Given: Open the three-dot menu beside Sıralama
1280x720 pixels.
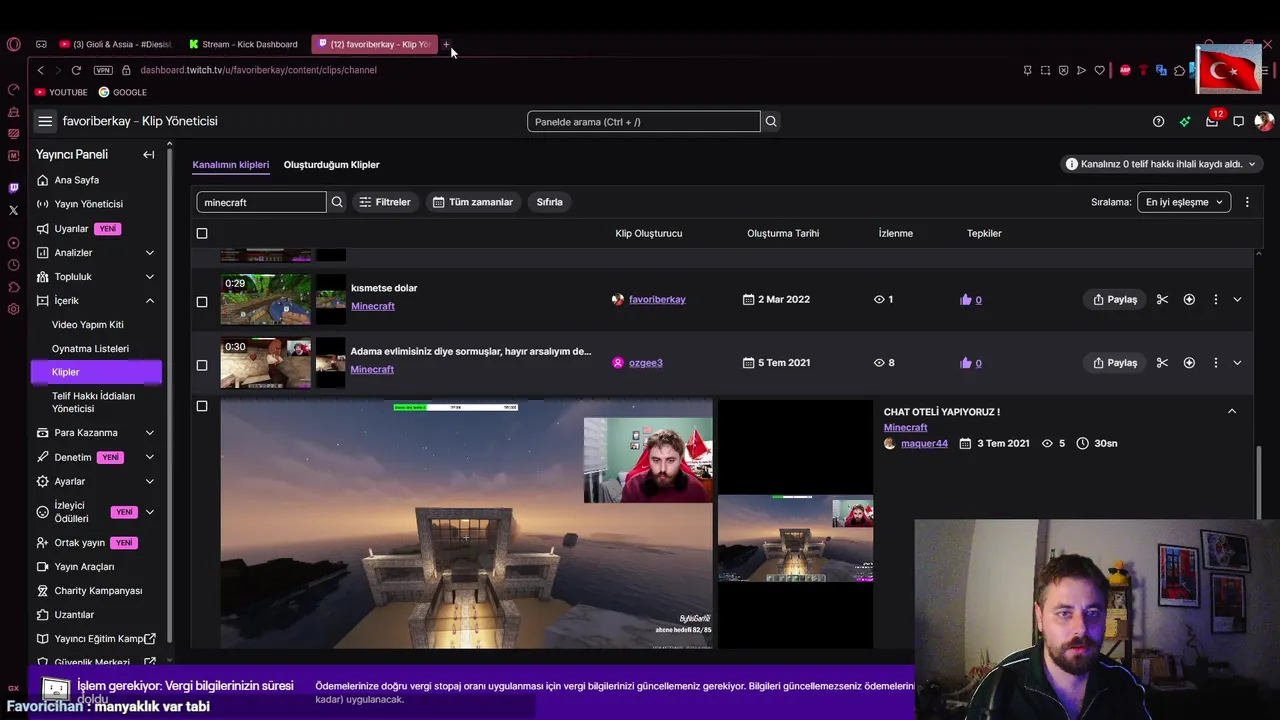Looking at the screenshot, I should click(x=1246, y=202).
